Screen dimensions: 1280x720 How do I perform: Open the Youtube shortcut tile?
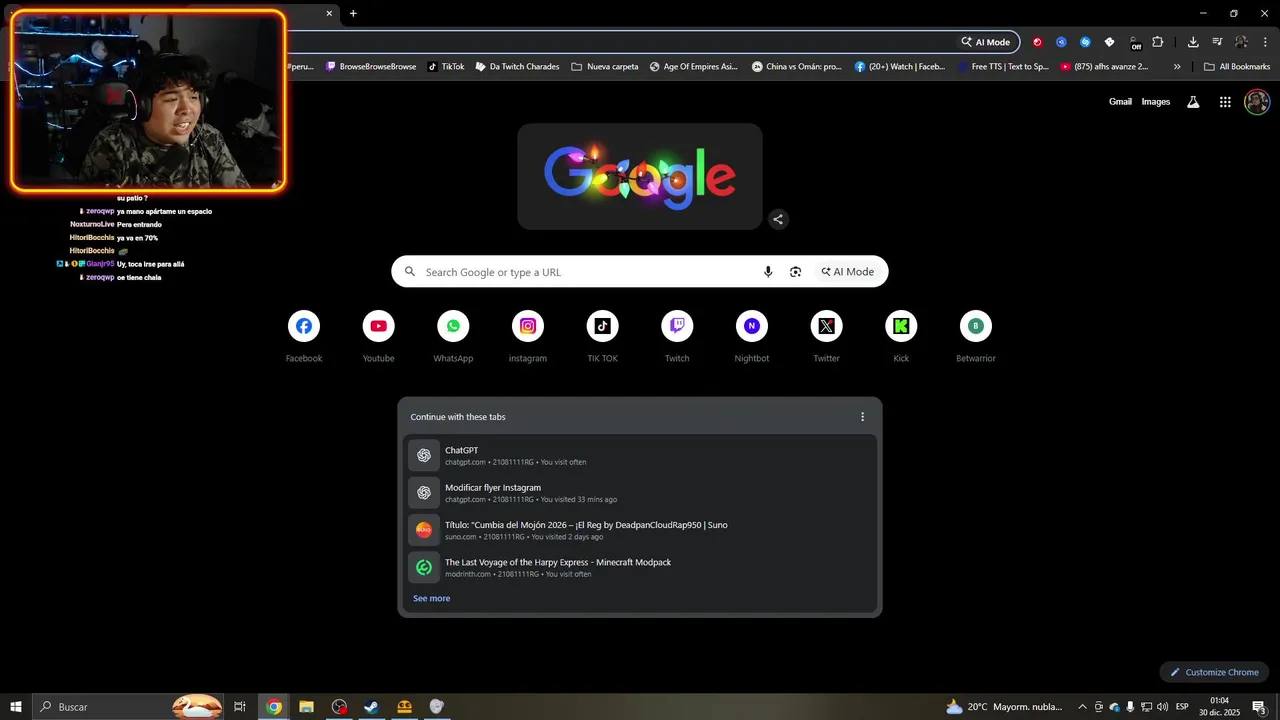tap(378, 336)
